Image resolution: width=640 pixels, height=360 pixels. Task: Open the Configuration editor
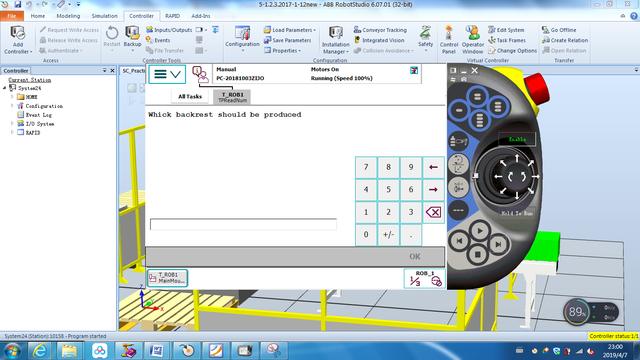tap(242, 37)
